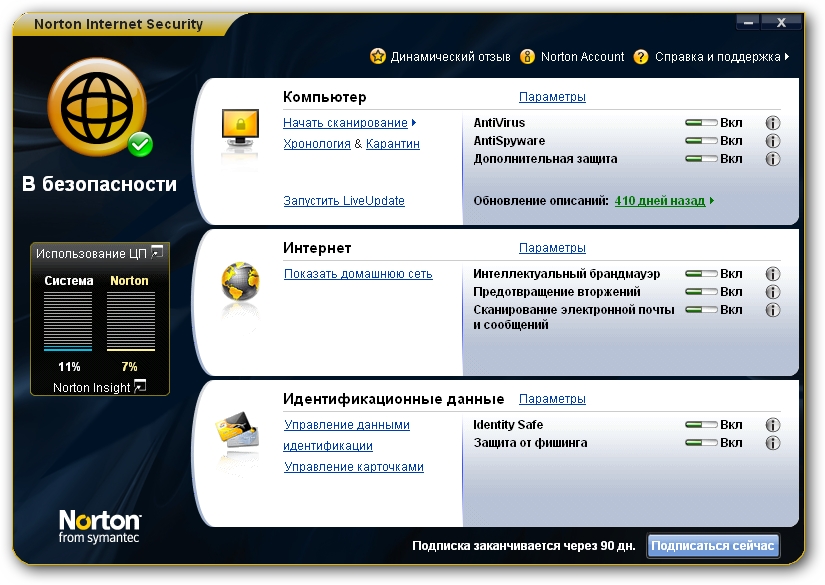Click the Начать сканирование link

point(345,123)
